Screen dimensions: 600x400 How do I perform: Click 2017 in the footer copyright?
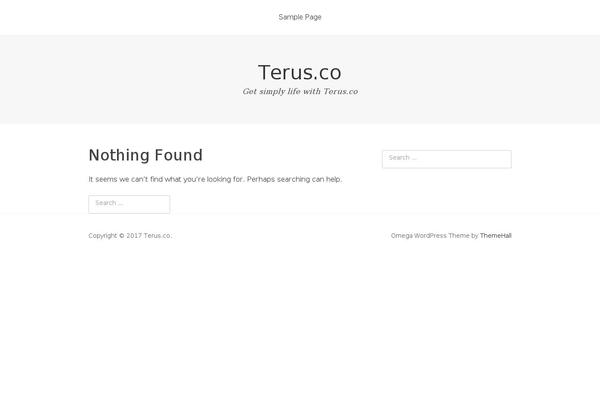pos(134,235)
